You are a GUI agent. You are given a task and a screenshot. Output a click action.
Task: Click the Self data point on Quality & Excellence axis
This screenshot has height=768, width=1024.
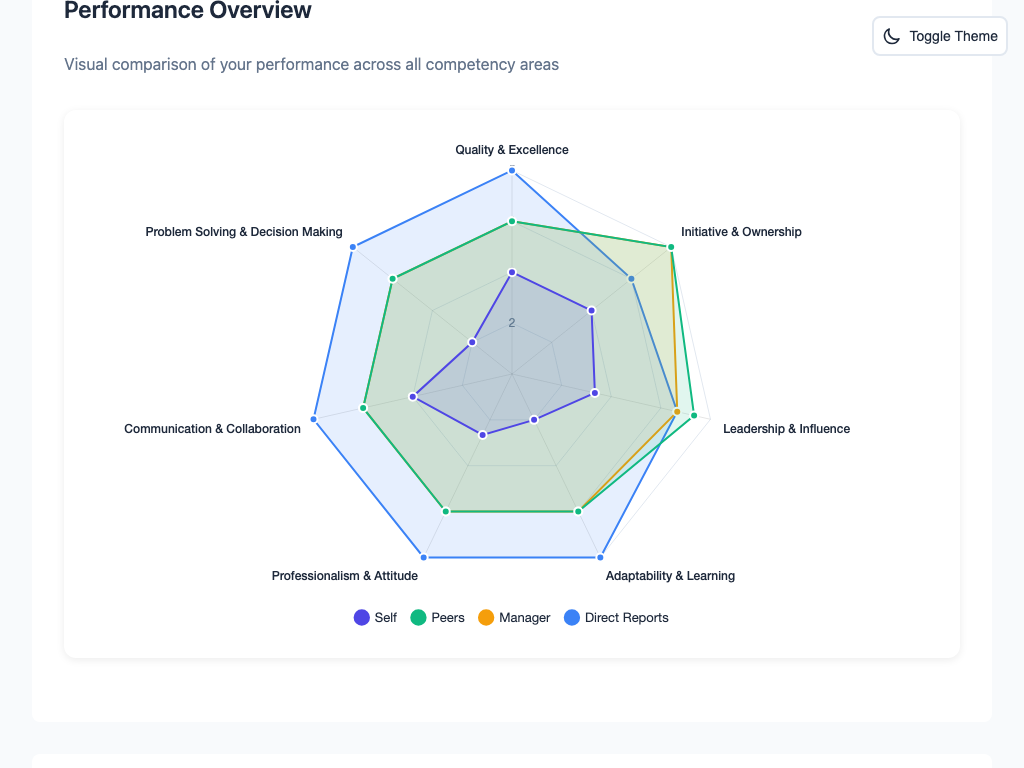[512, 270]
